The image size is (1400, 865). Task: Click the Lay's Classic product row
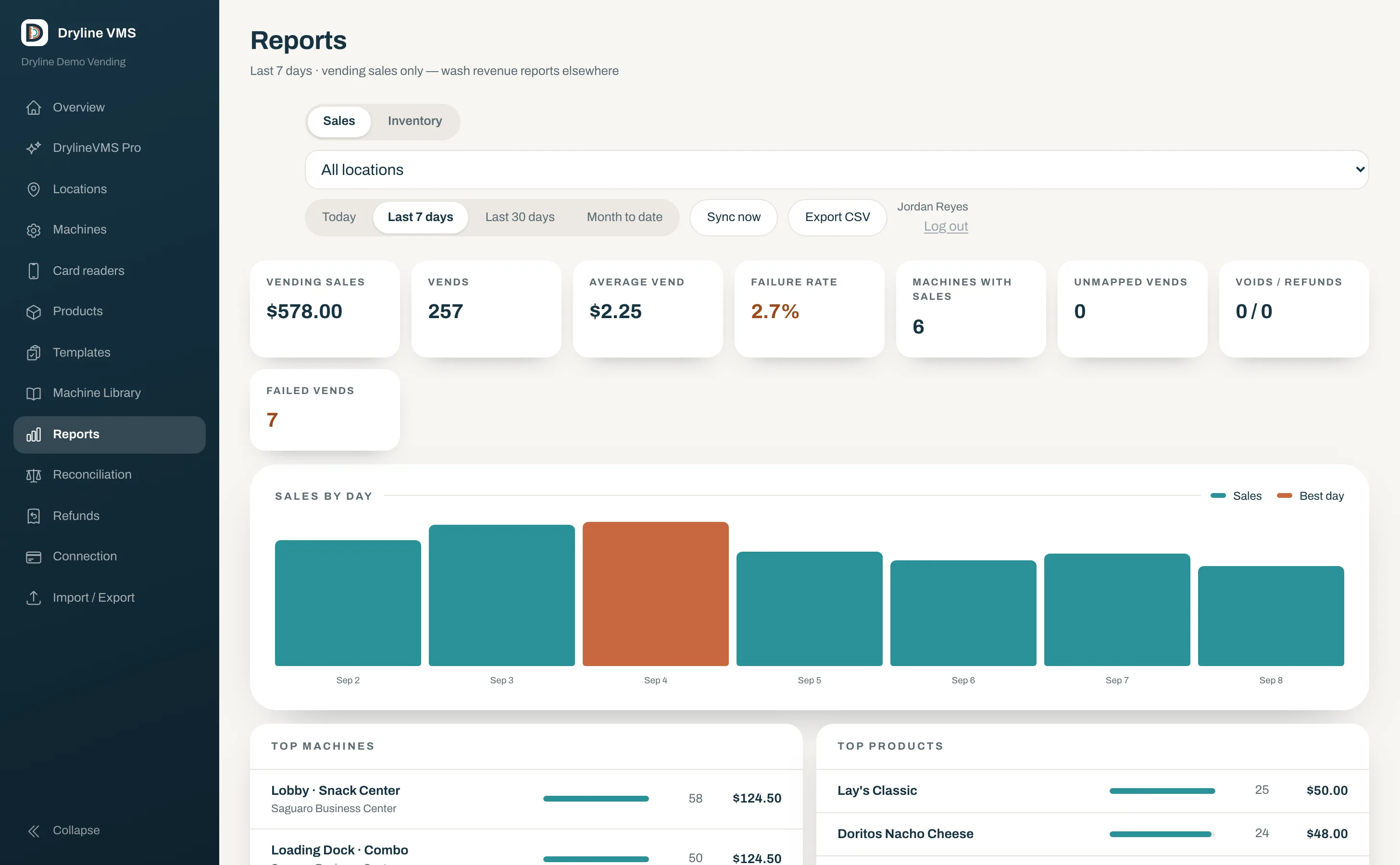(1092, 791)
